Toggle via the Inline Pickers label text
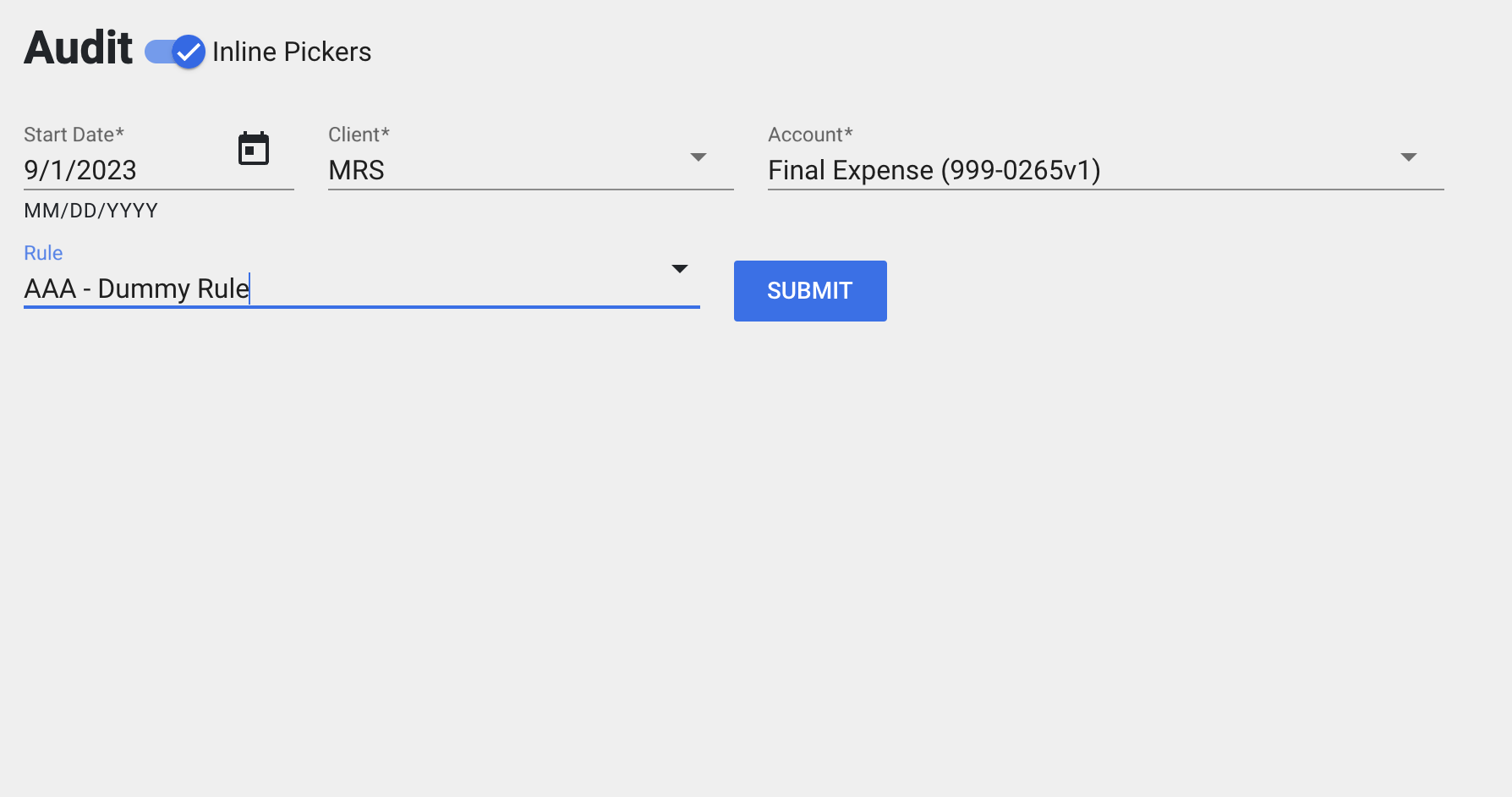This screenshot has height=797, width=1512. click(292, 52)
